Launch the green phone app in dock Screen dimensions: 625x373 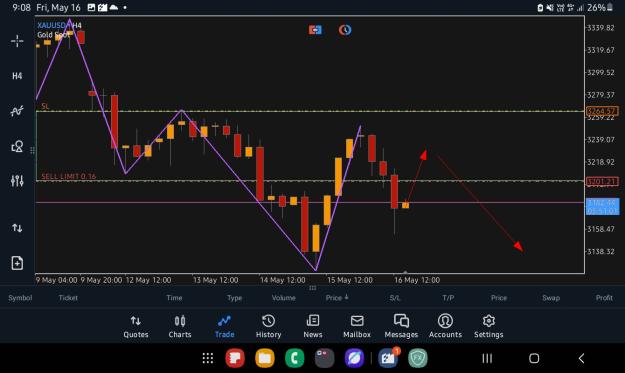click(295, 358)
